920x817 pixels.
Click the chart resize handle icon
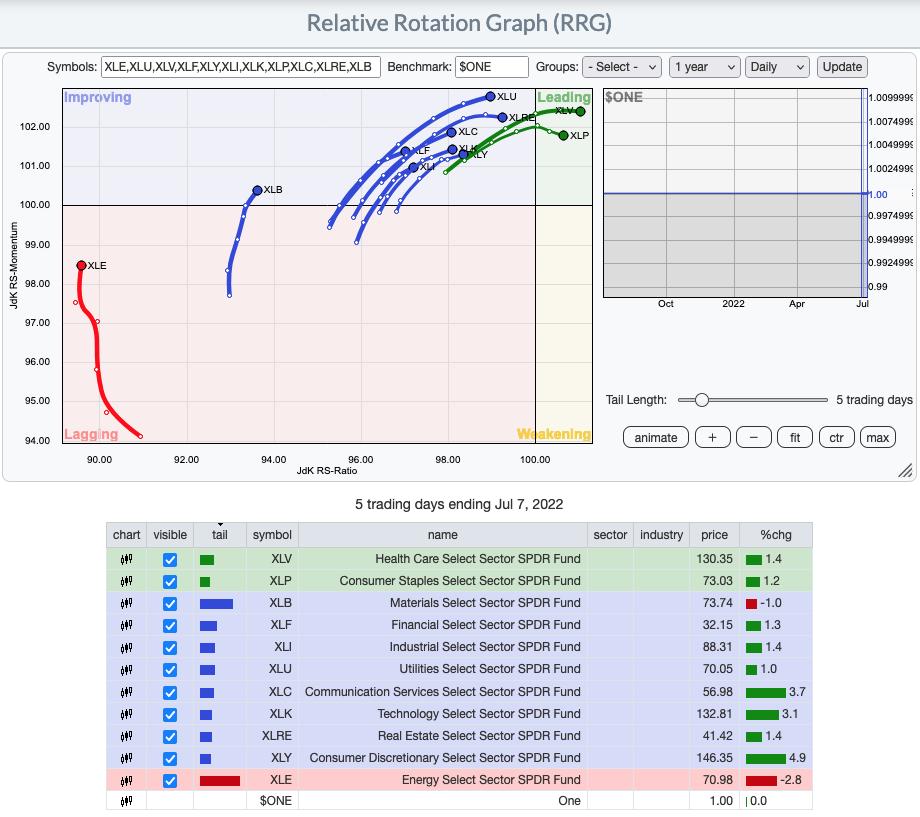pyautogui.click(x=905, y=470)
